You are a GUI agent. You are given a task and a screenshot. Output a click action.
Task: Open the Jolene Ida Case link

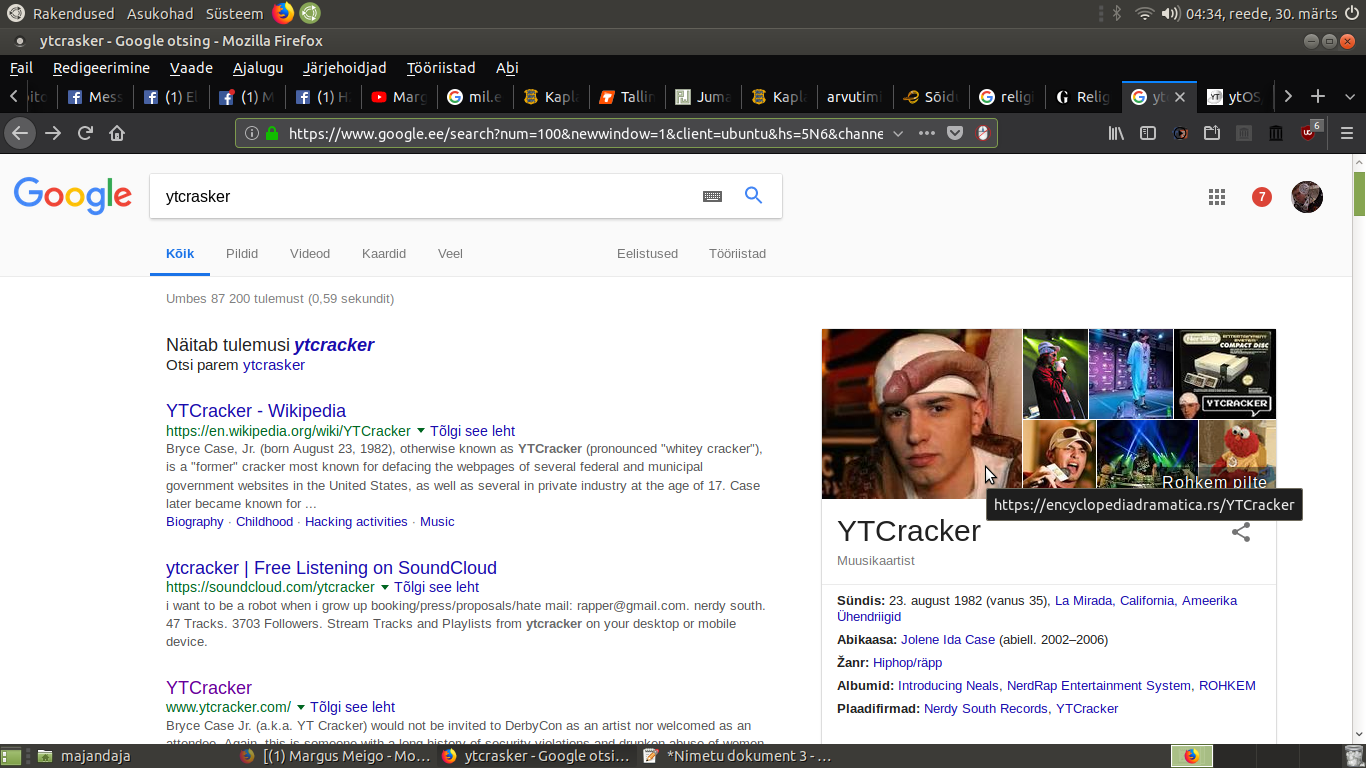pos(948,639)
